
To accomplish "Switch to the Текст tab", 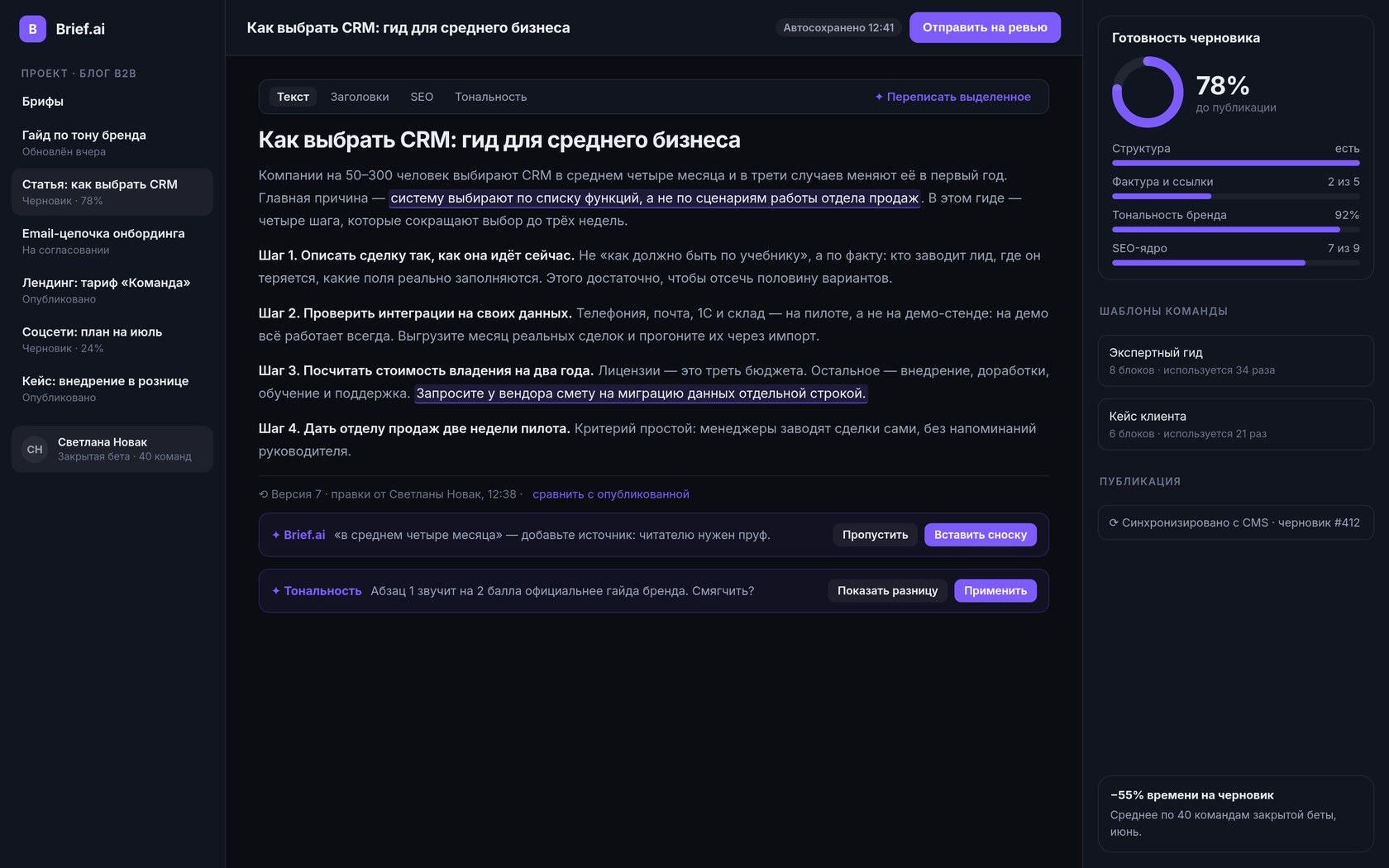I will point(293,97).
